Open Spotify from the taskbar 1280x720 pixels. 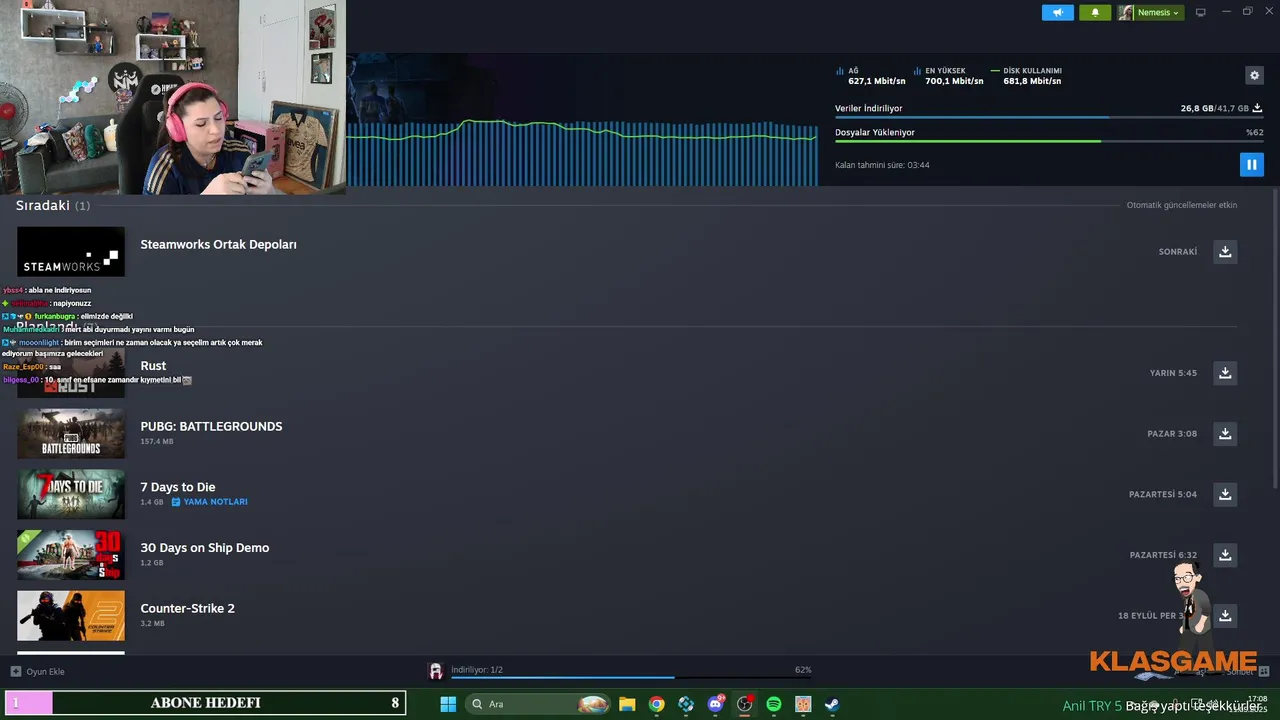click(773, 704)
